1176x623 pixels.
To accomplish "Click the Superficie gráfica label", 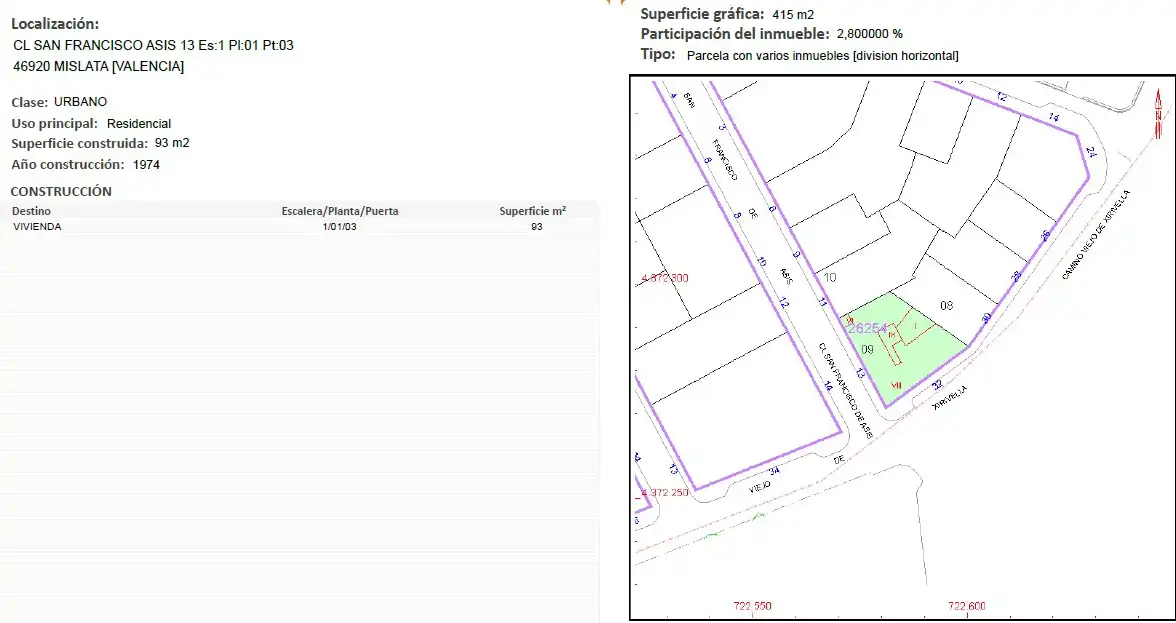I will tap(703, 14).
